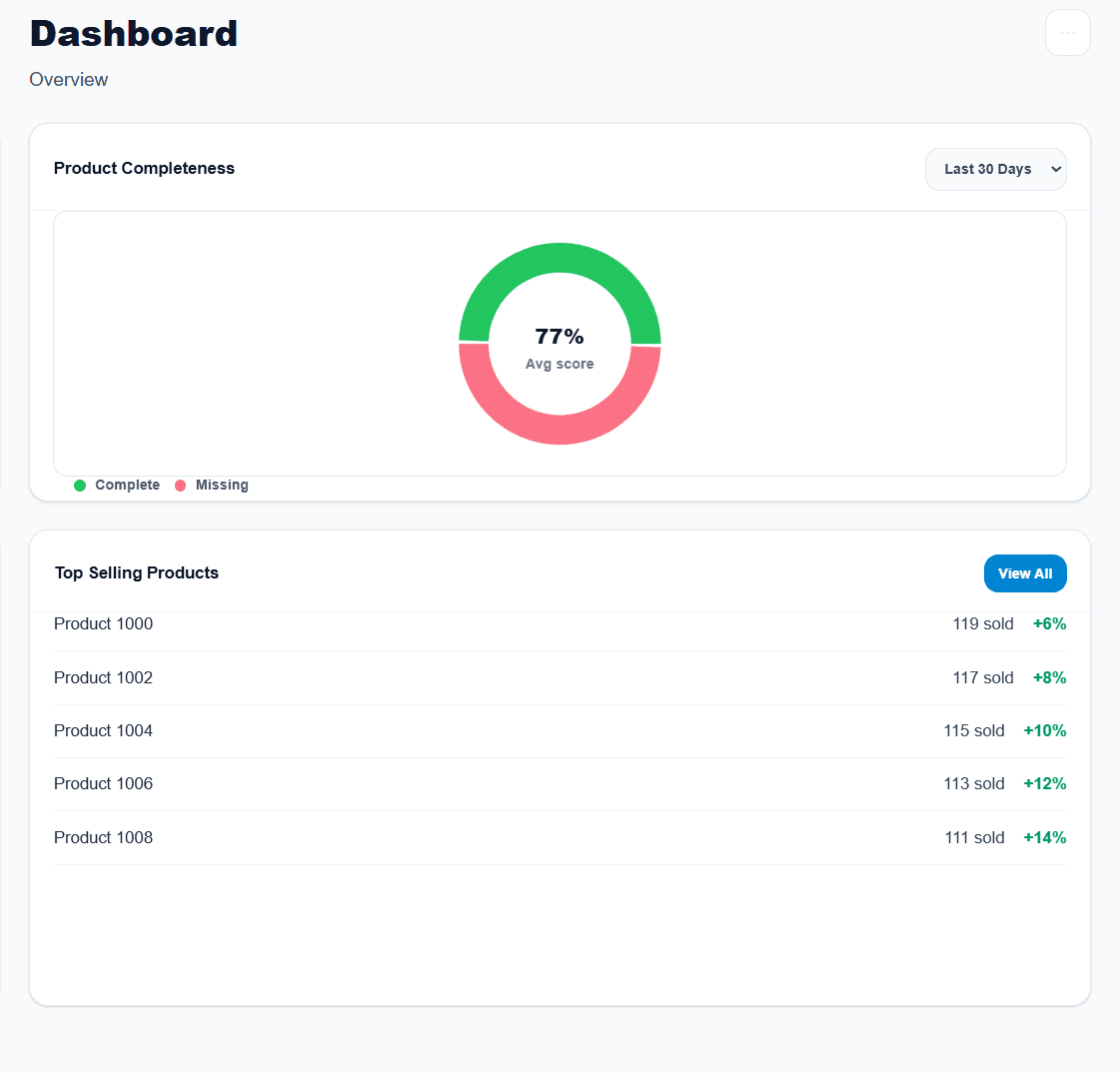Image resolution: width=1120 pixels, height=1073 pixels.
Task: Click the 113 sold value for Product 1006
Action: point(974,783)
